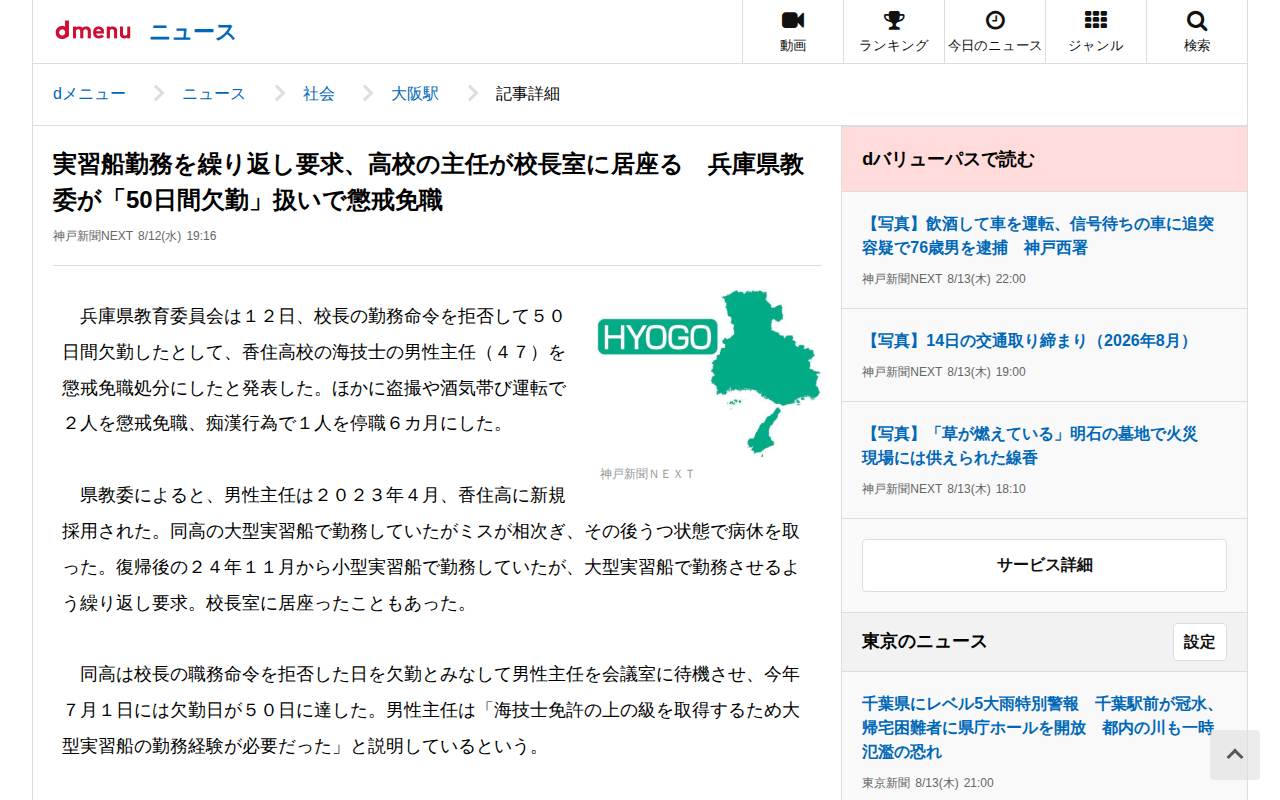Open 明石の墓地で火災 article

pyautogui.click(x=1030, y=446)
